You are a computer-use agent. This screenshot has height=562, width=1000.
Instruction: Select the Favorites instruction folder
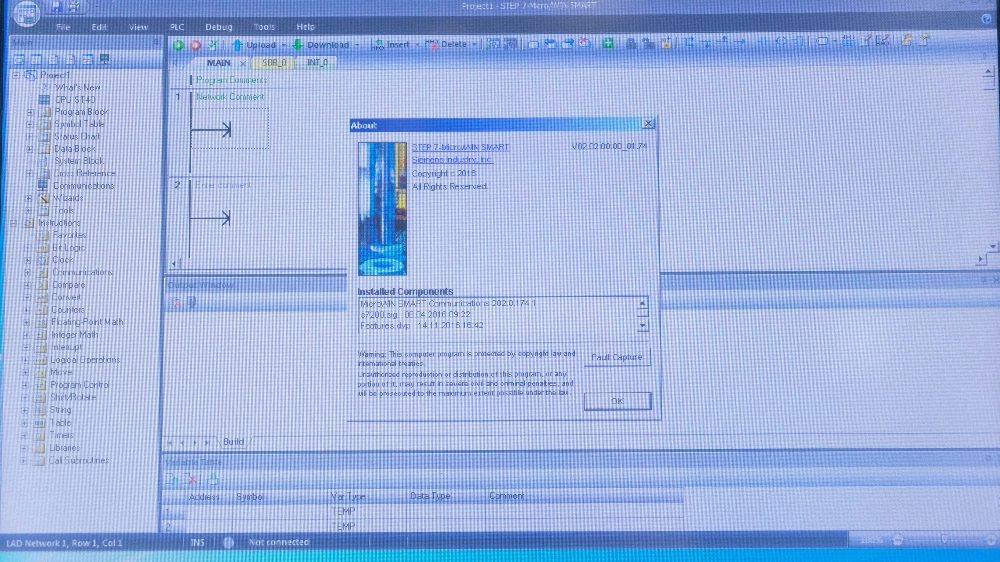(70, 235)
